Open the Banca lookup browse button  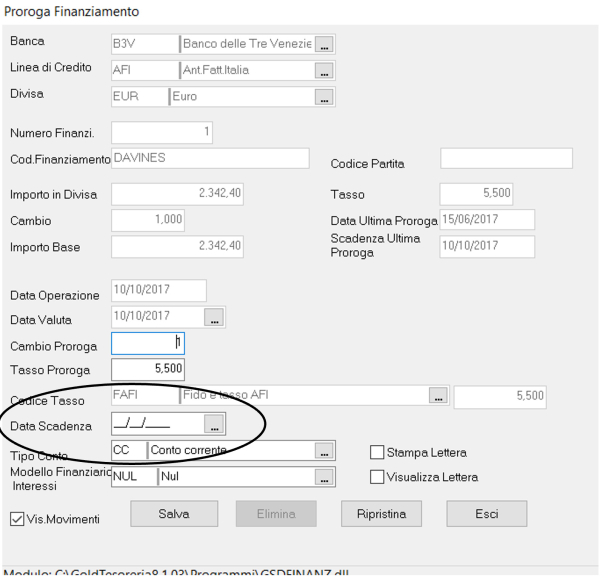point(324,44)
